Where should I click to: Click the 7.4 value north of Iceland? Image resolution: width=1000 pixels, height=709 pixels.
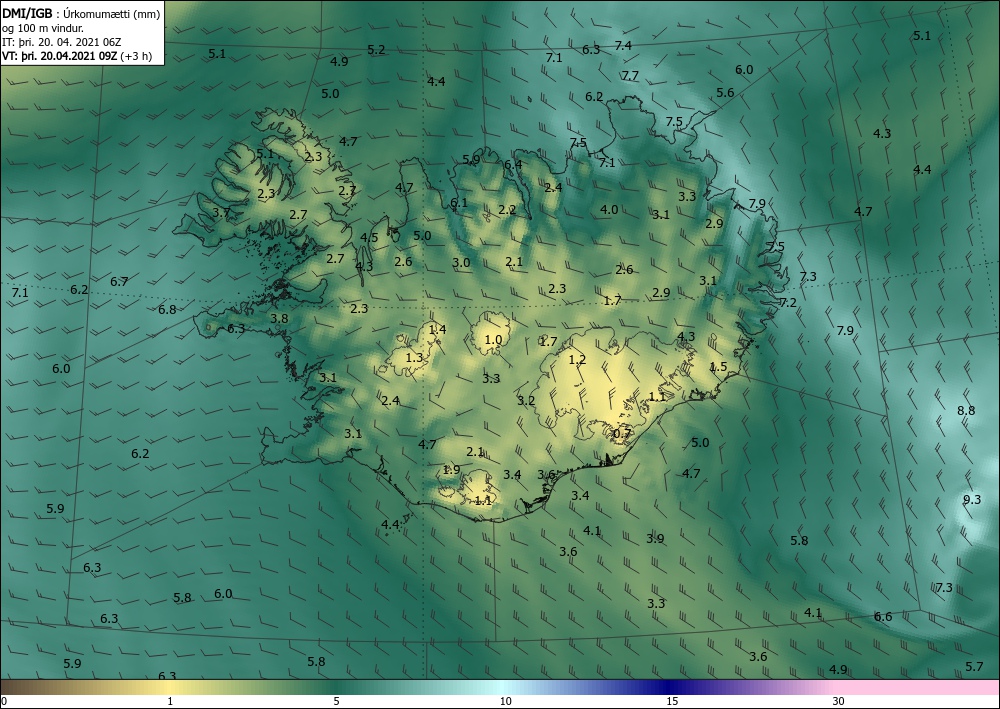623,45
